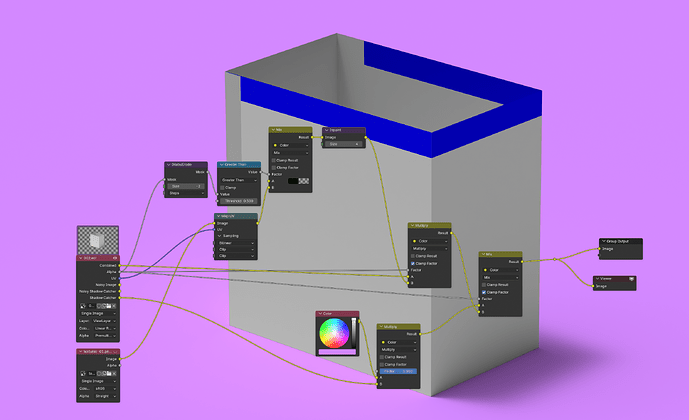Collapse the Inpaint node via header chevron
The height and width of the screenshot is (420, 689).
click(326, 130)
